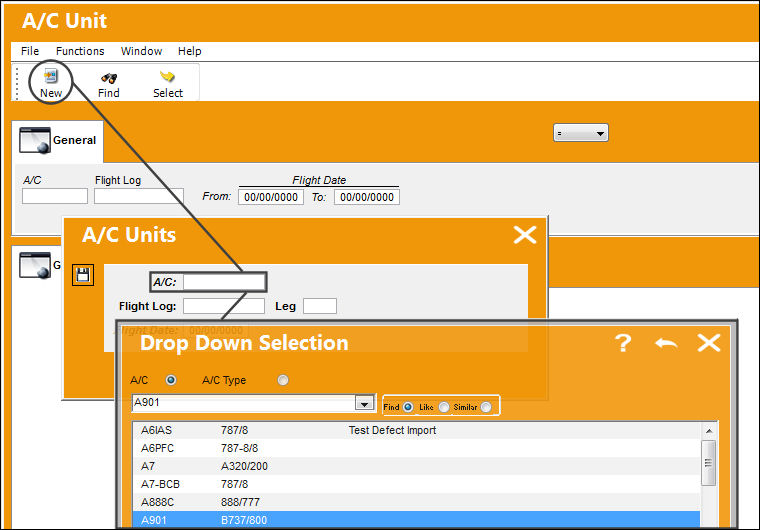The width and height of the screenshot is (760, 530).
Task: Select the A888C row
Action: (417, 502)
